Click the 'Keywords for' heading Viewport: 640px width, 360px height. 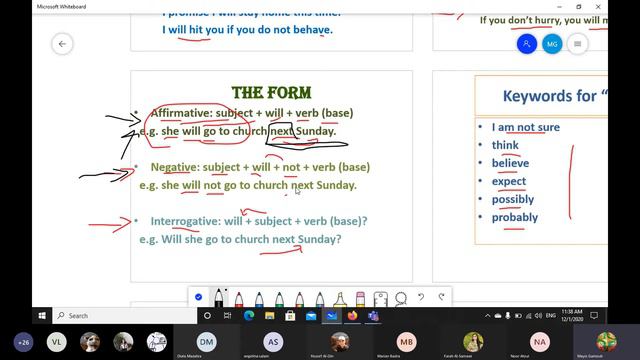554,96
